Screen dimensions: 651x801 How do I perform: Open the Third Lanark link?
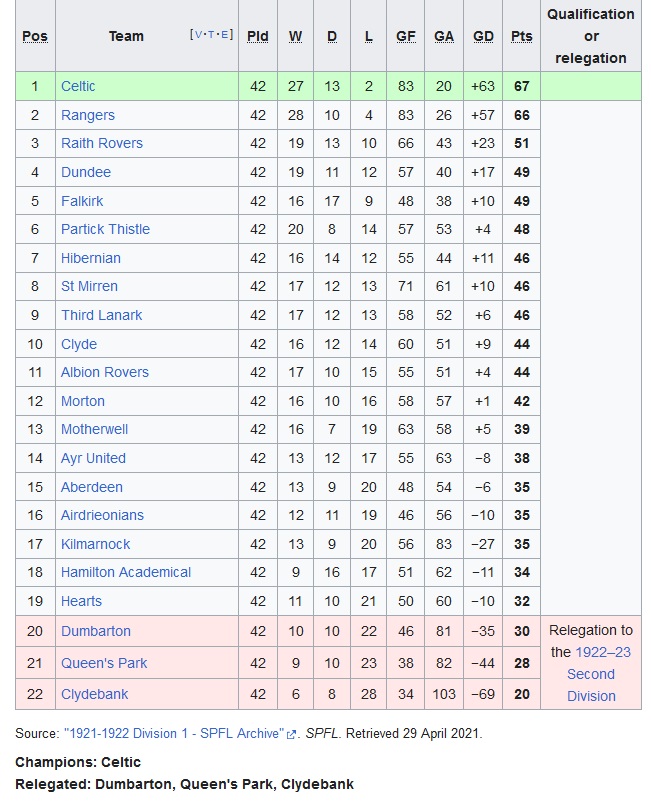tap(102, 315)
